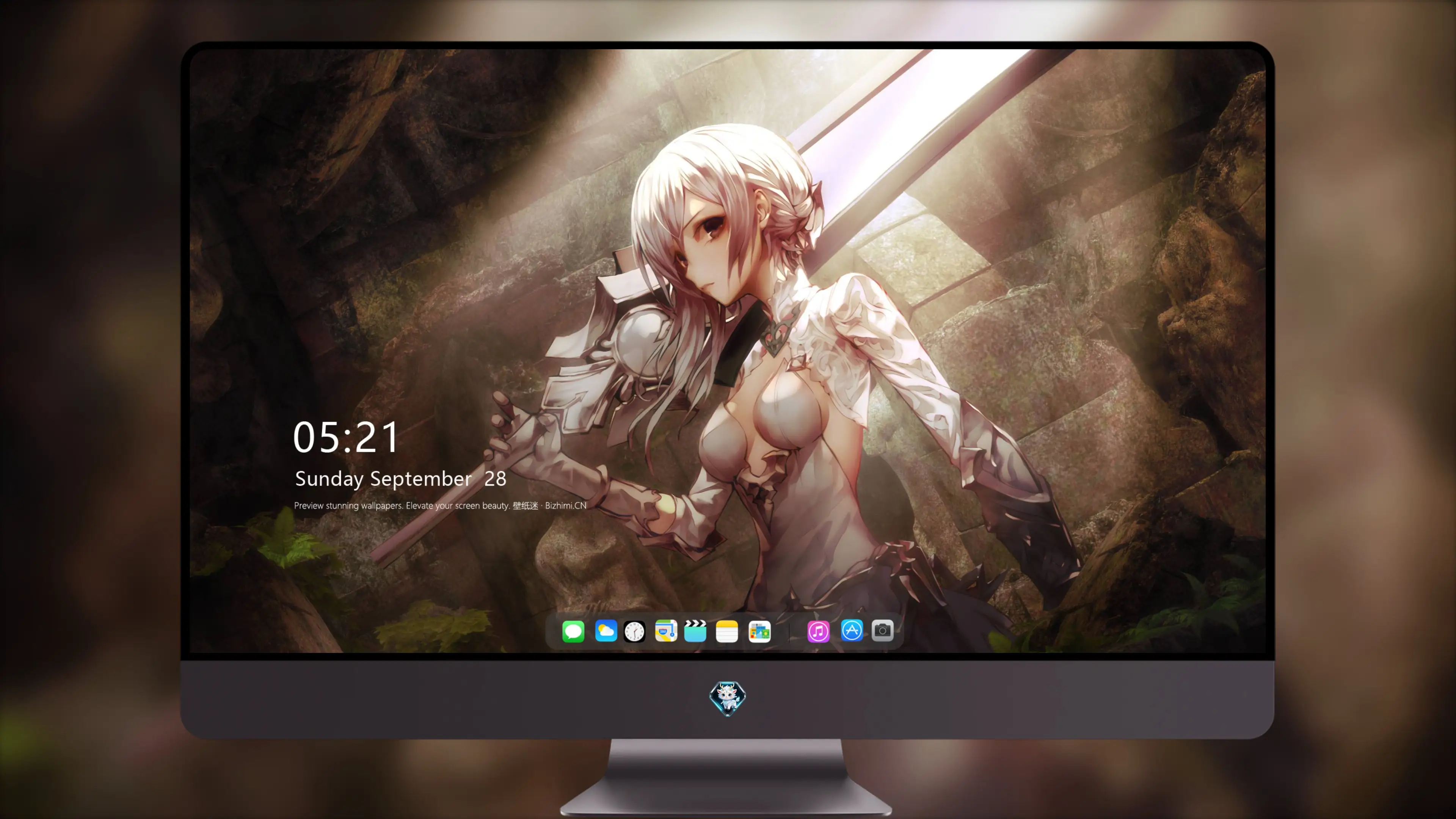Click the Bizhimi.CN tagline text
This screenshot has height=819, width=1456.
click(x=440, y=505)
